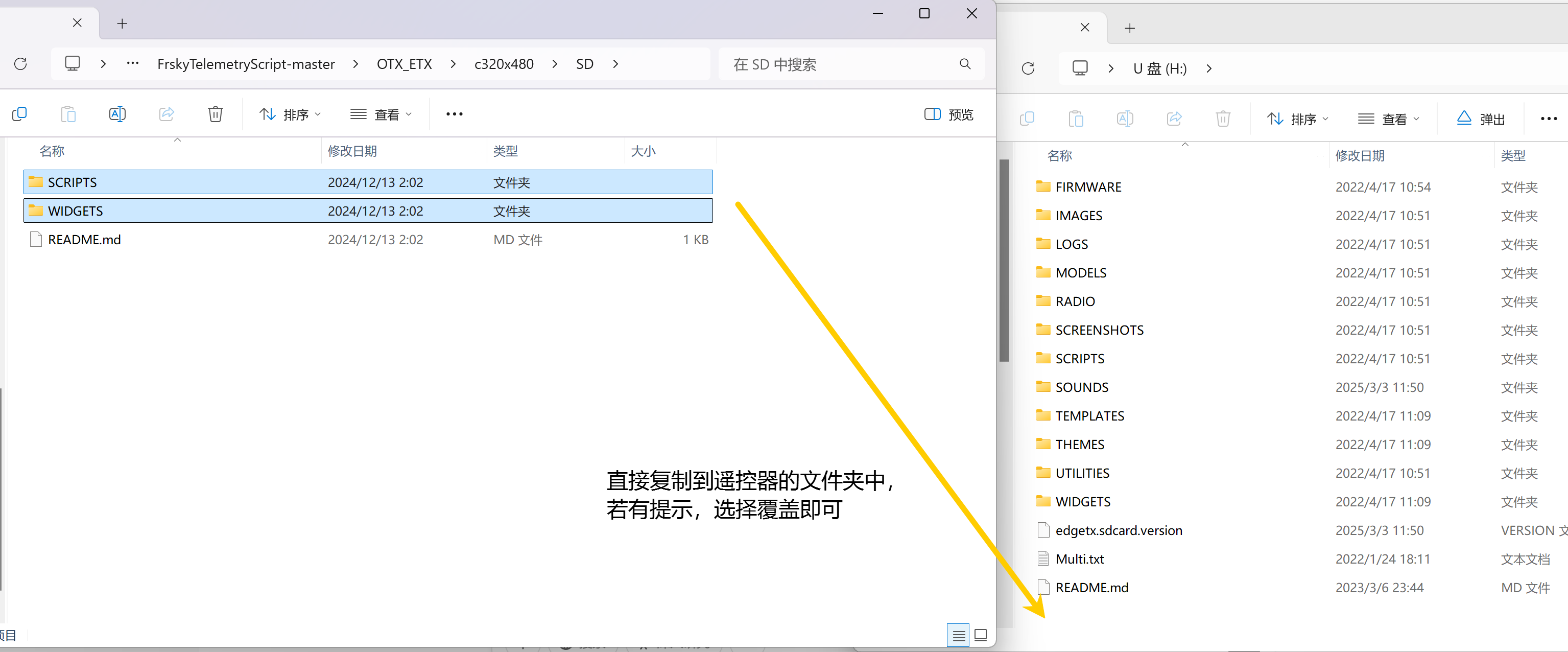Select IMAGES folder in U盘 window

[x=1078, y=216]
